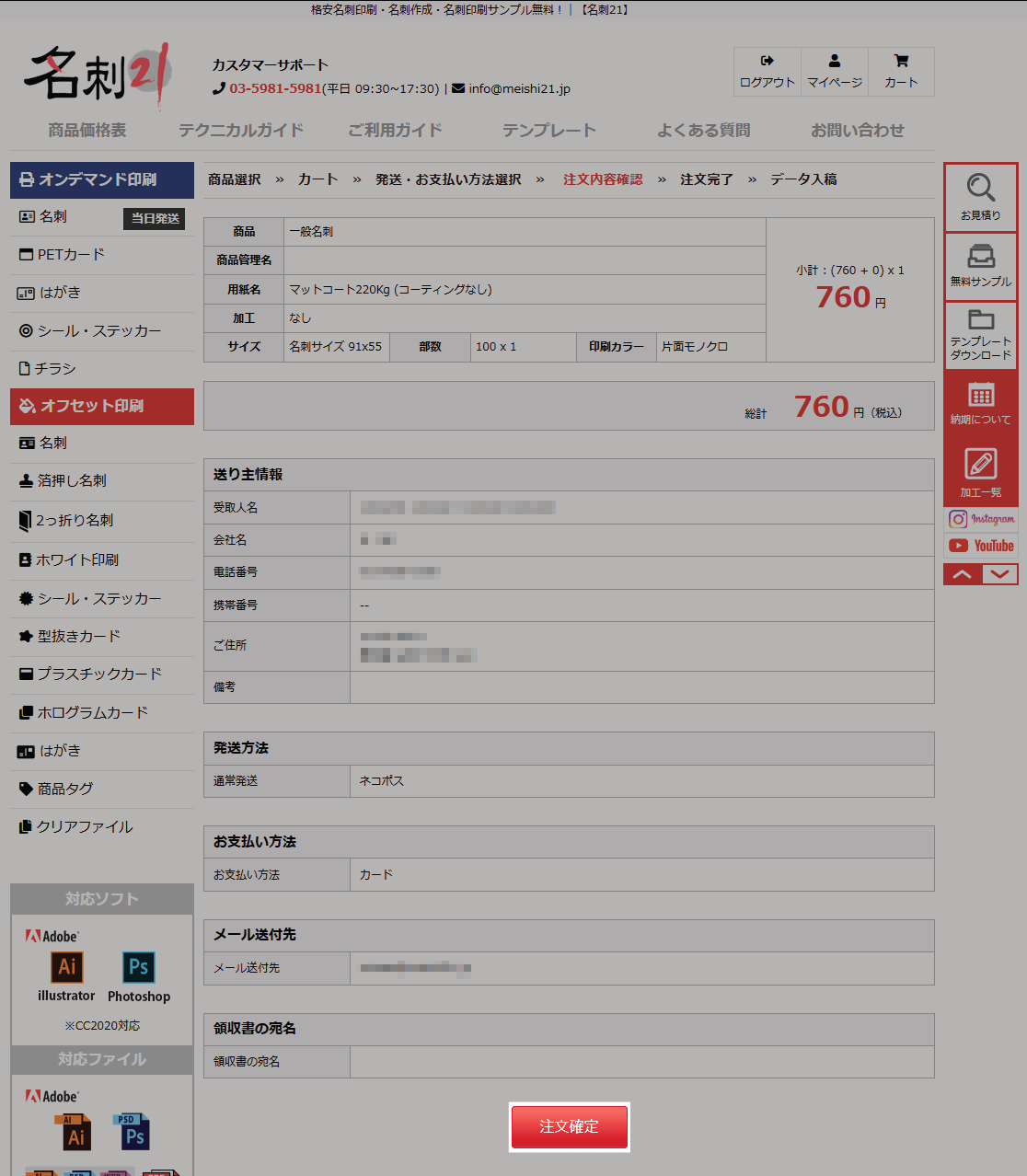Click 注文内容確認 breadcrumb step
Viewport: 1027px width, 1176px height.
(x=603, y=179)
